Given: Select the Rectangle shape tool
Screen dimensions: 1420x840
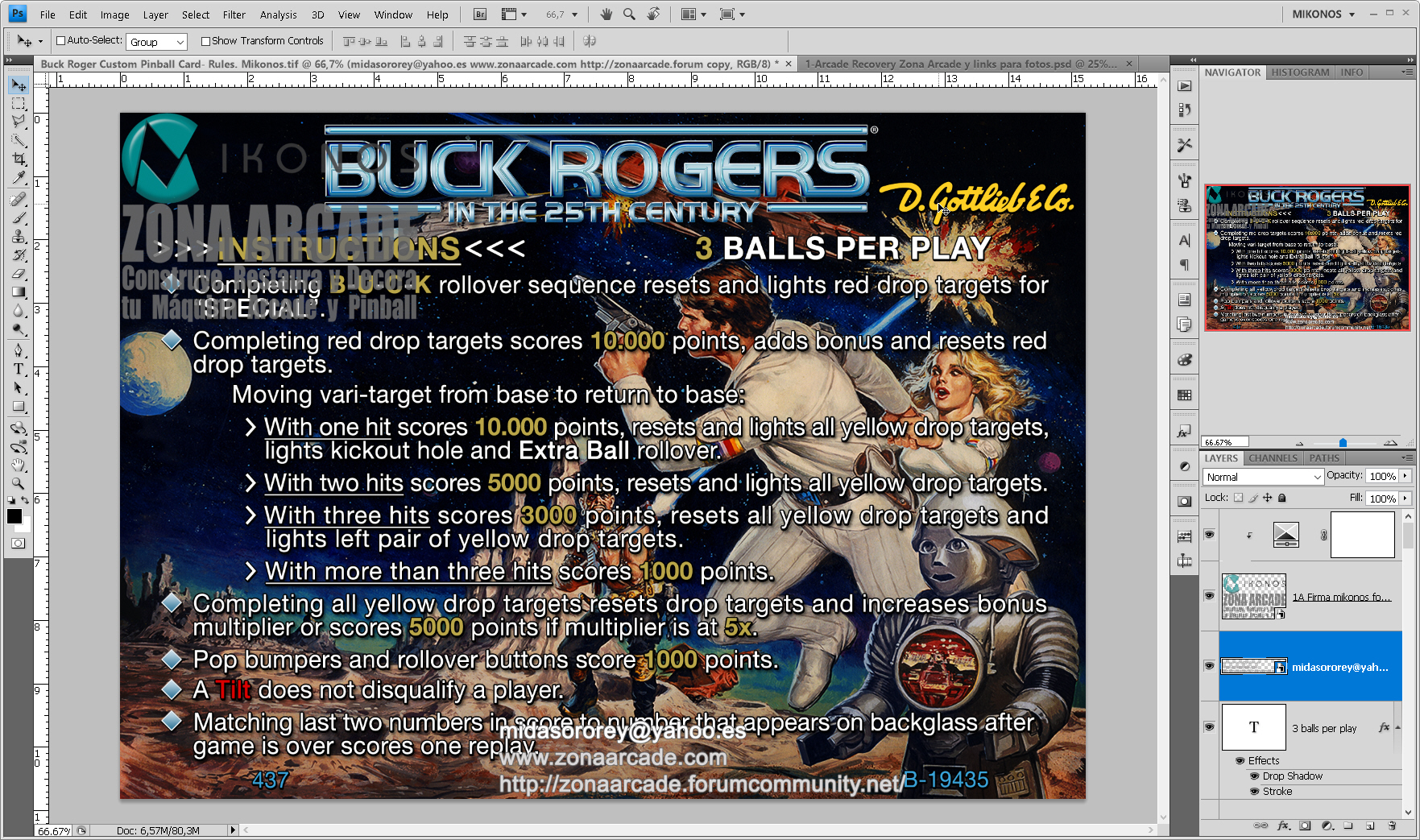Looking at the screenshot, I should tap(19, 406).
